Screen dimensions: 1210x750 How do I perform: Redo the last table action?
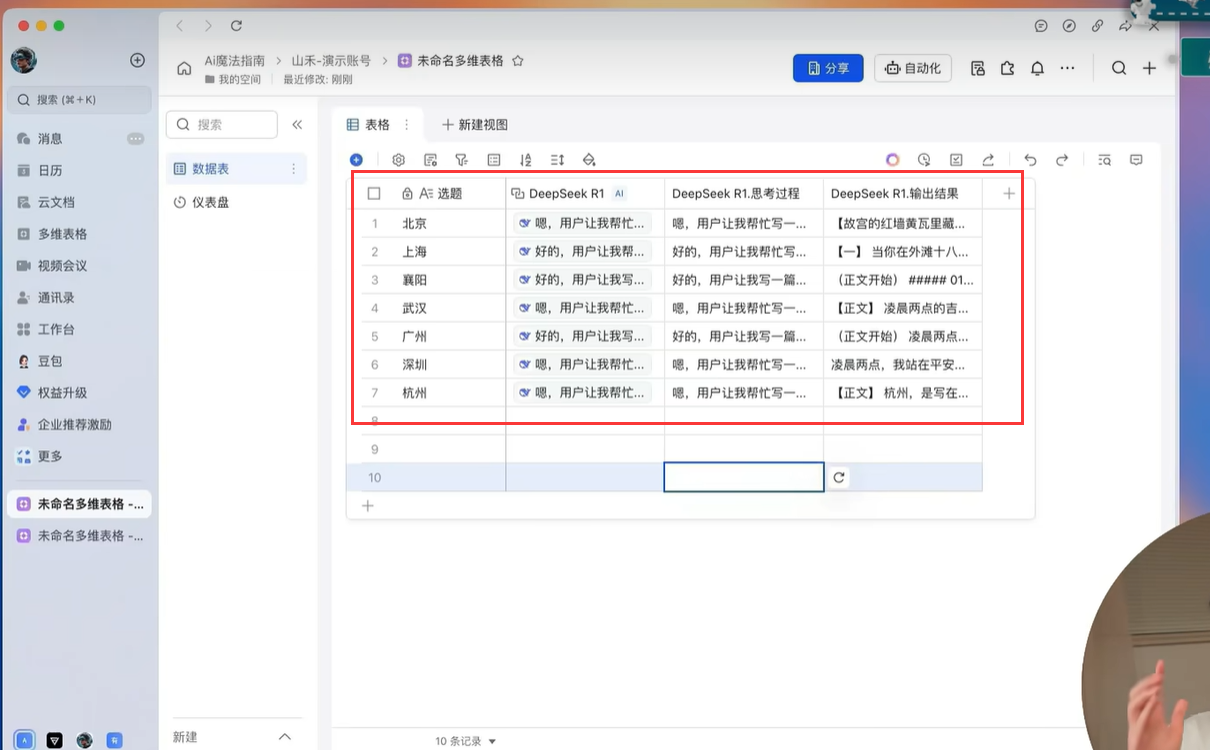1062,160
